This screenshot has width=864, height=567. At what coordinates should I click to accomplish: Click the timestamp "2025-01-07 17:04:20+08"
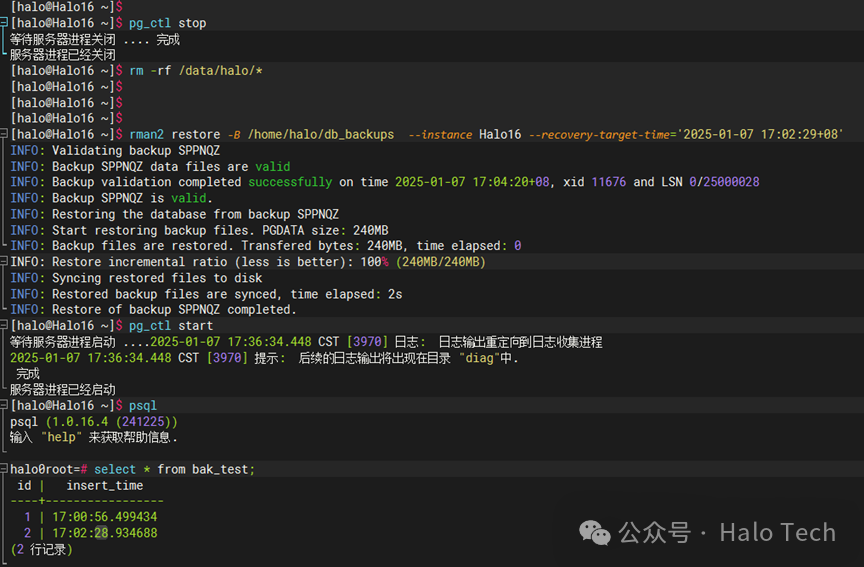pyautogui.click(x=472, y=182)
